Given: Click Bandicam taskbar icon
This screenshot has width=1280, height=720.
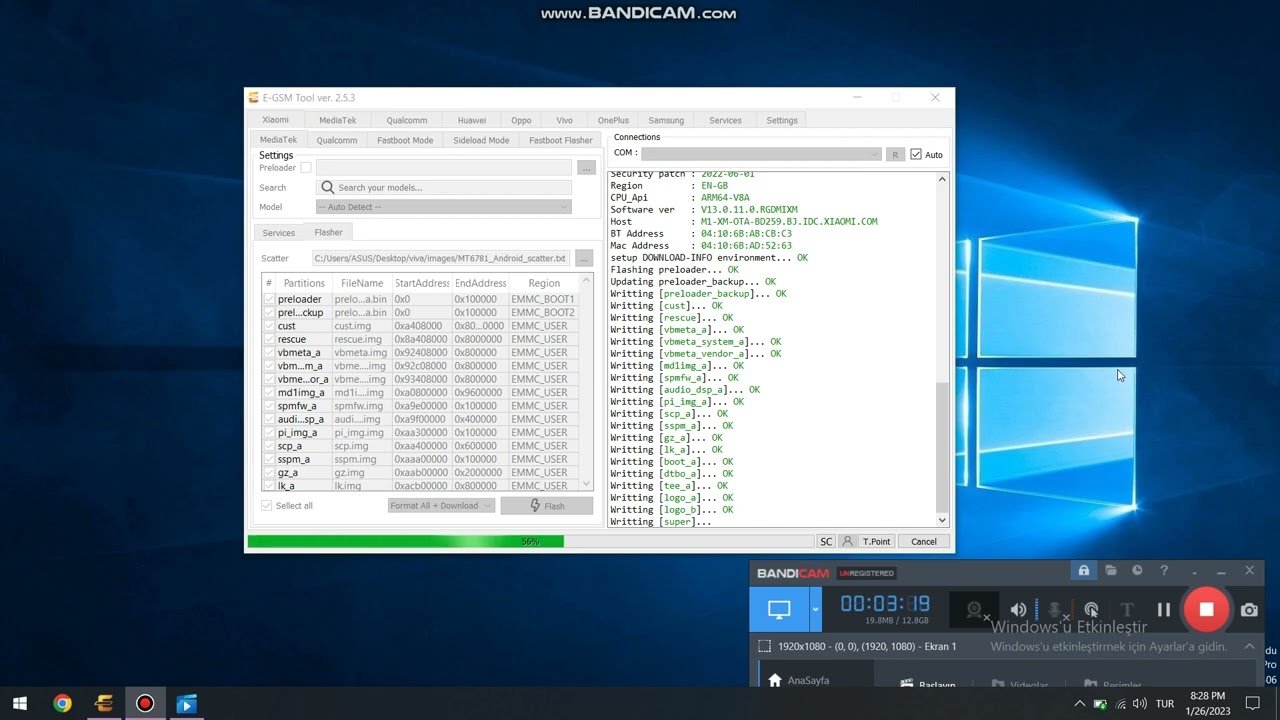Looking at the screenshot, I should coord(145,703).
